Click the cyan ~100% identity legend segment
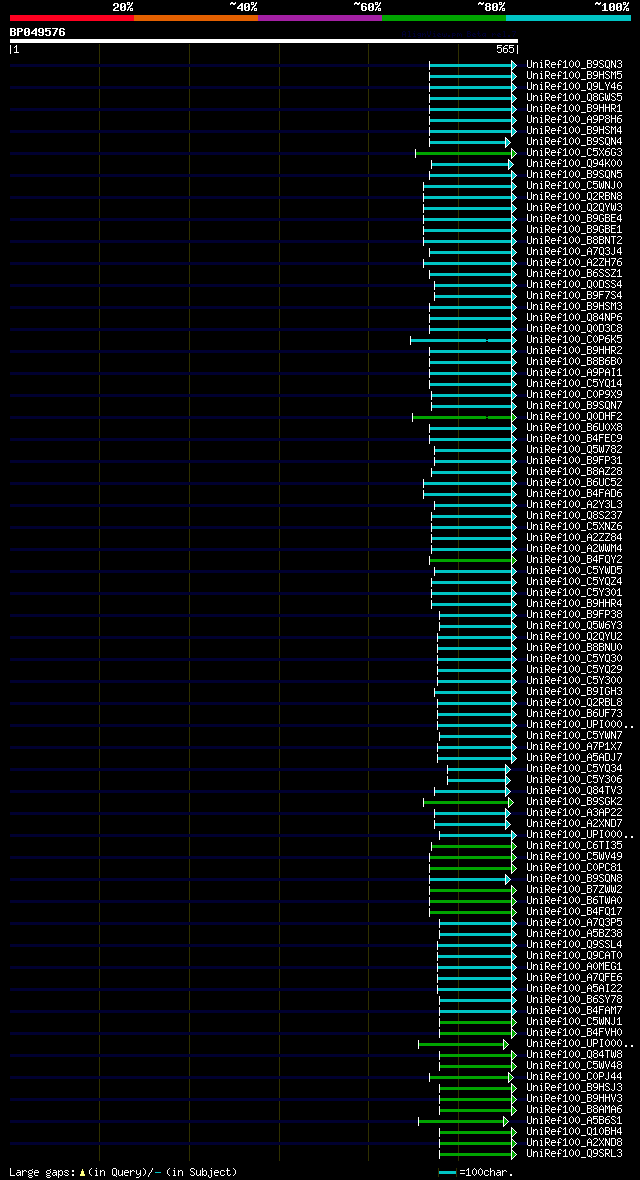Viewport: 640px width, 1180px height. pos(568,17)
